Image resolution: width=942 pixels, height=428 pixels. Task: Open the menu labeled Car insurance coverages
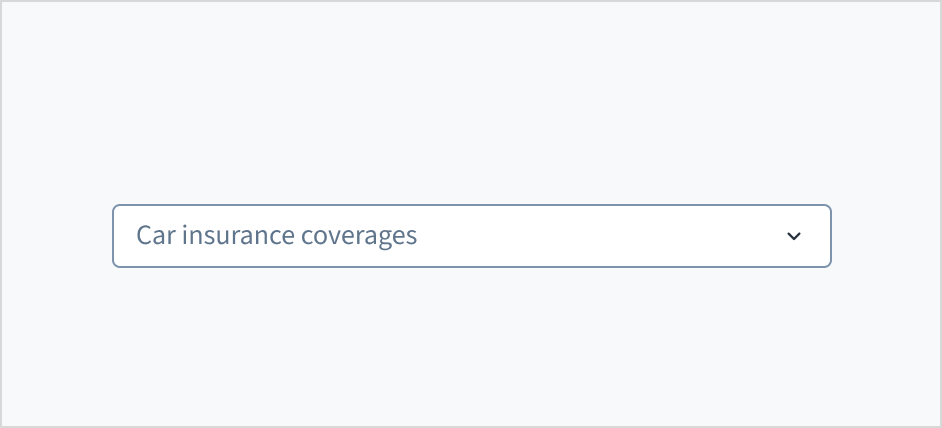471,236
